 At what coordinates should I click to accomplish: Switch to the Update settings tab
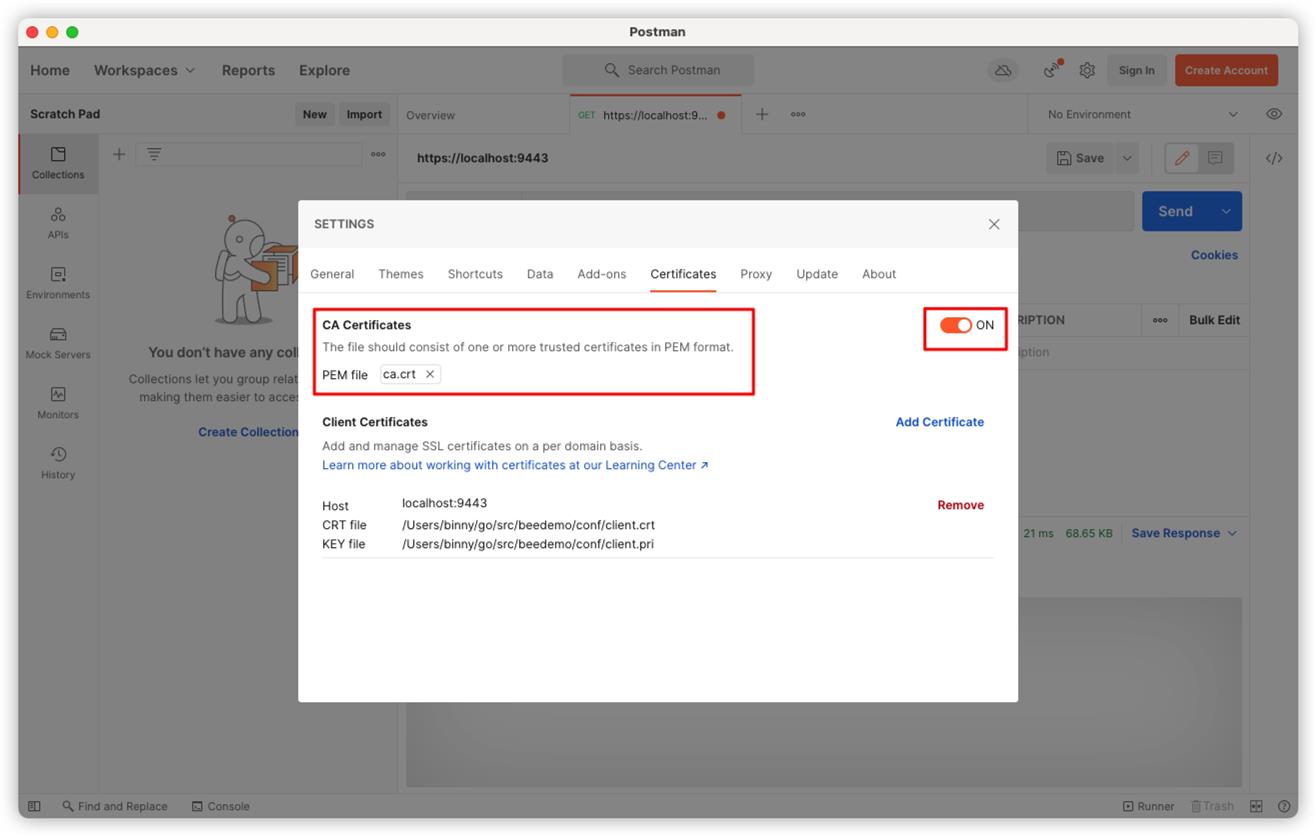tap(817, 274)
